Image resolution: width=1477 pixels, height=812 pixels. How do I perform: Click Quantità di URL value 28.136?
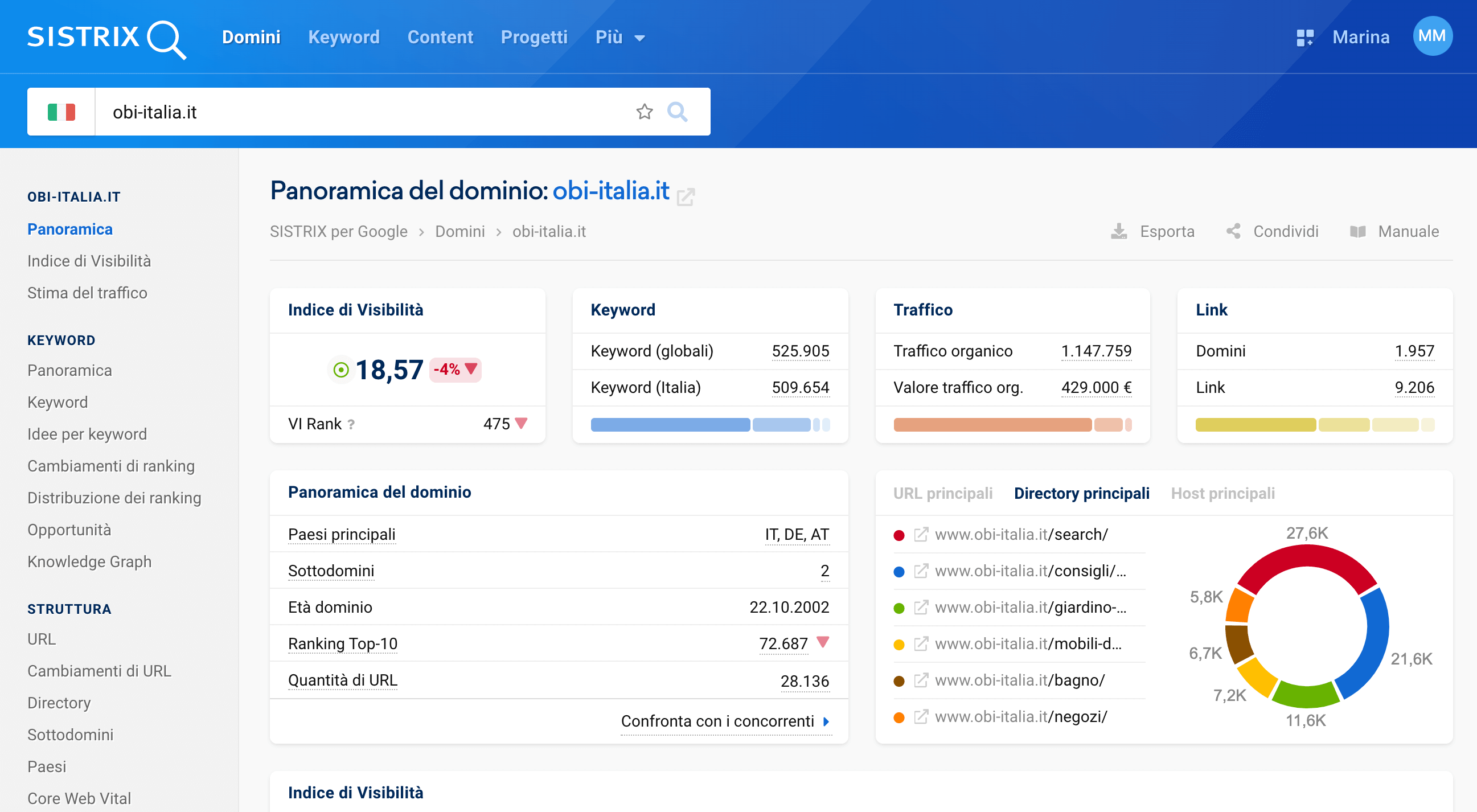805,681
